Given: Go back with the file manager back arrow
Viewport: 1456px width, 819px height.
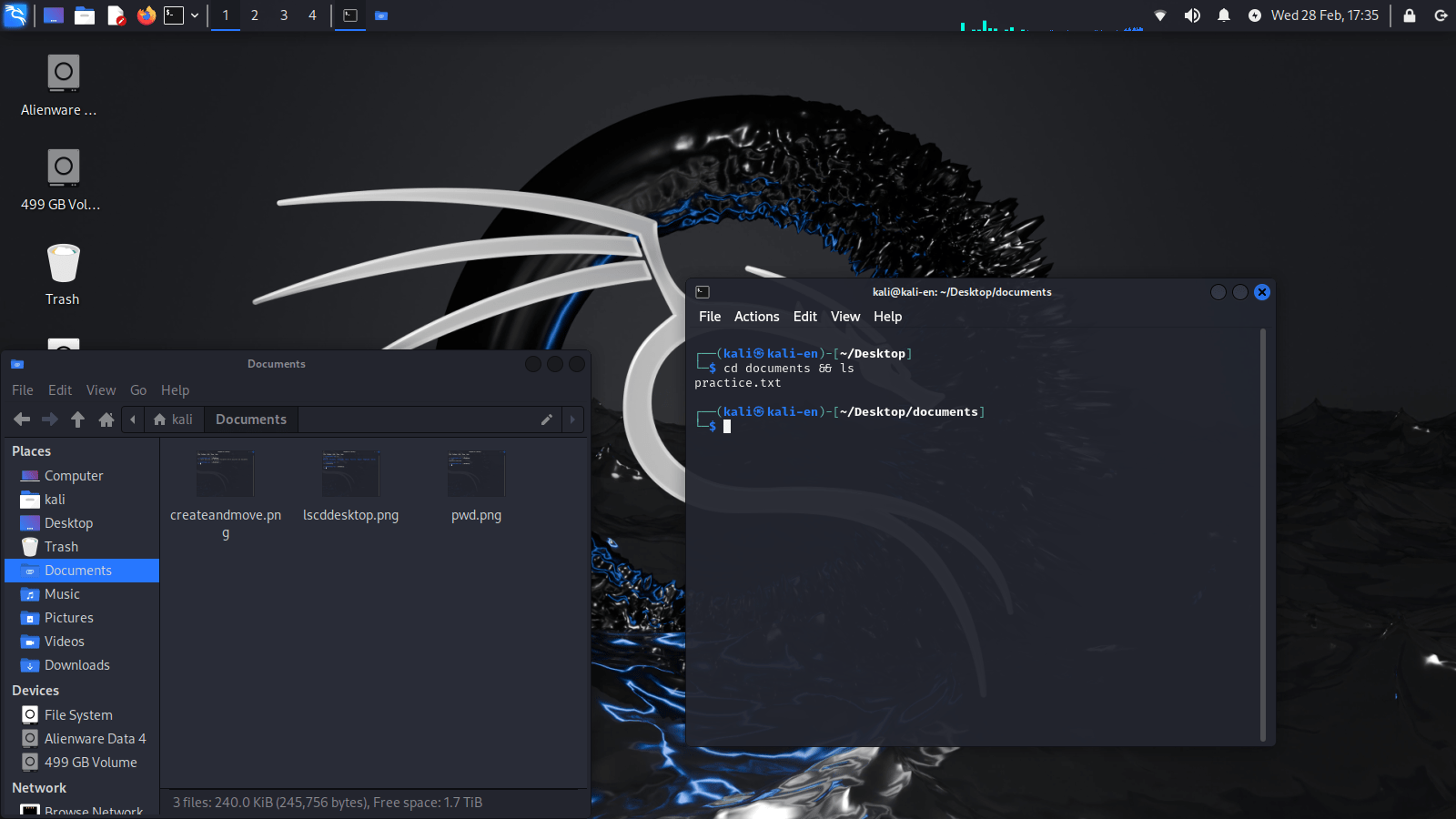Looking at the screenshot, I should 22,420.
